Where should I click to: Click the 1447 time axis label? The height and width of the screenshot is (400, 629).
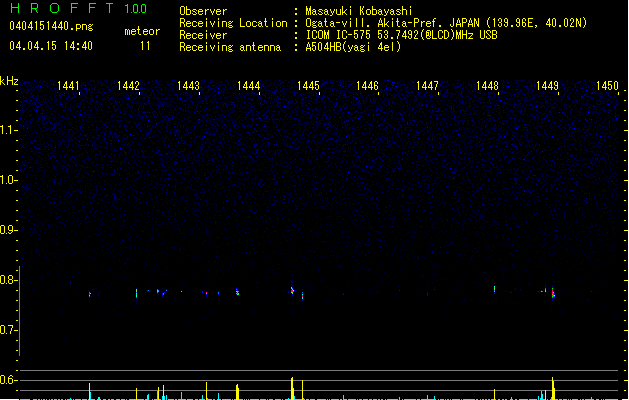point(427,86)
